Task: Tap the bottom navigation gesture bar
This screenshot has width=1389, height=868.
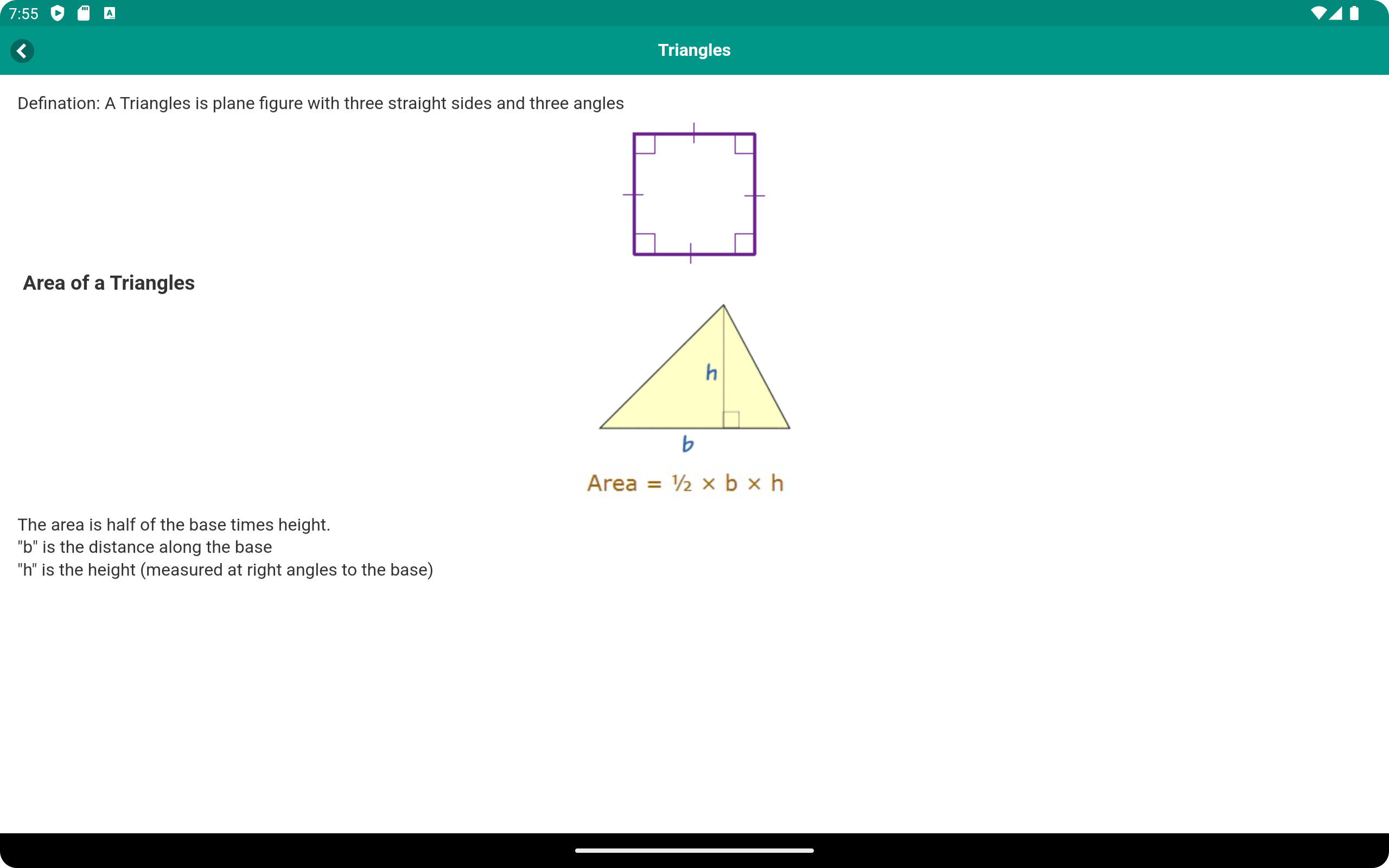Action: click(694, 851)
